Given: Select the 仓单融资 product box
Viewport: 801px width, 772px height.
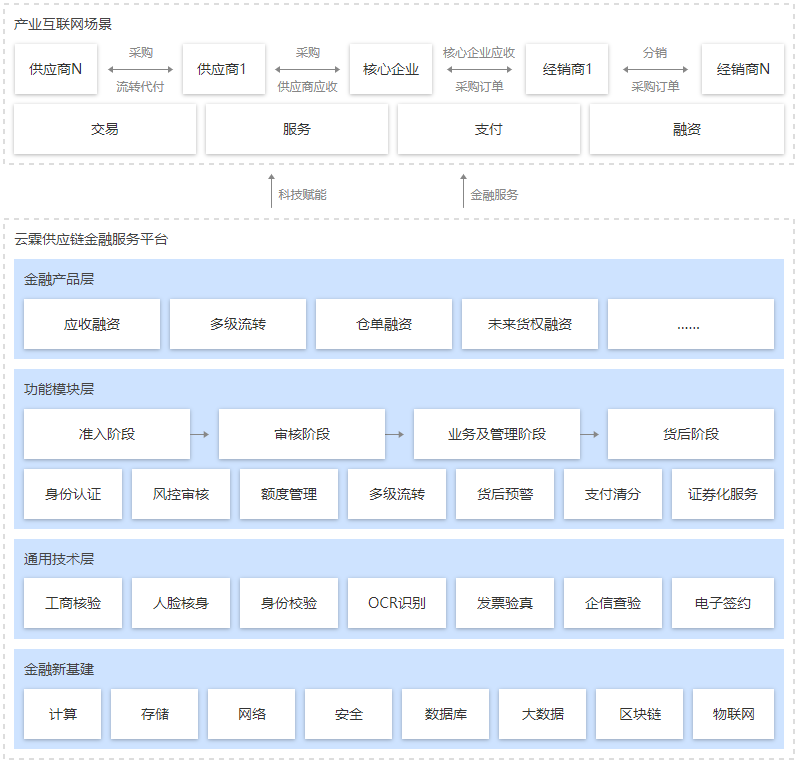Looking at the screenshot, I should 384,324.
